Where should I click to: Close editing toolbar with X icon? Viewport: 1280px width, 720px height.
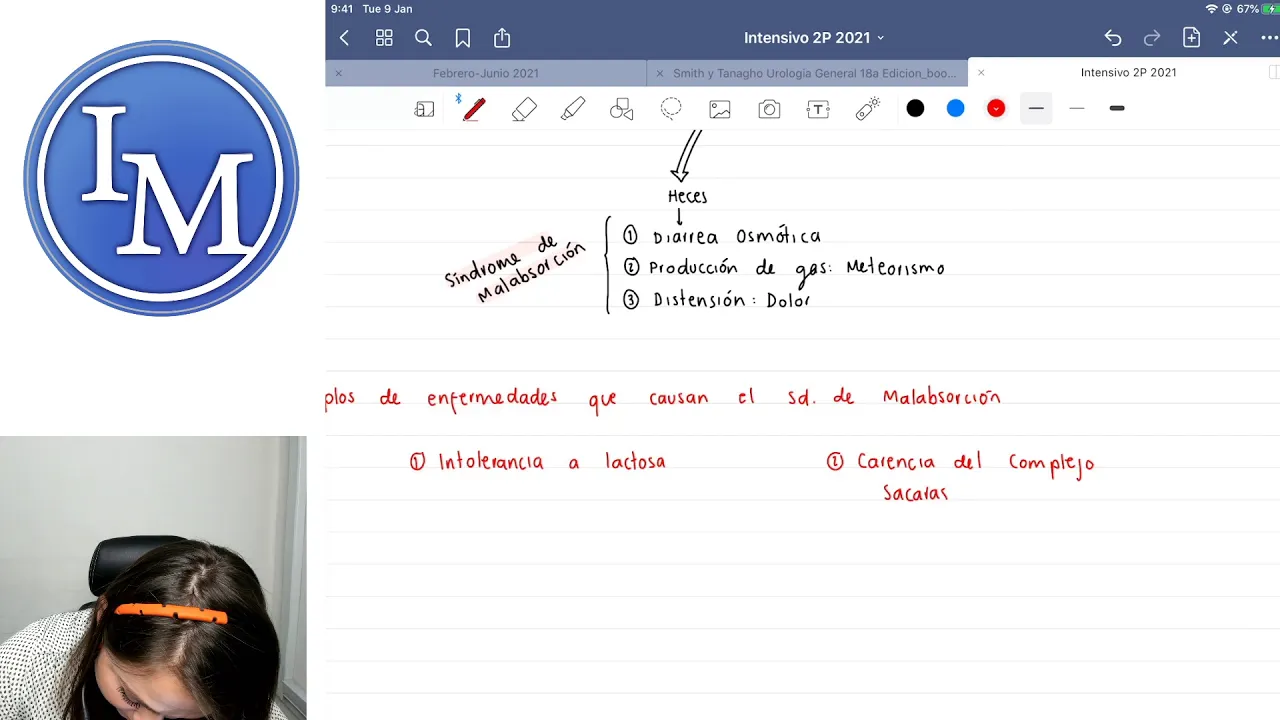tap(1231, 38)
